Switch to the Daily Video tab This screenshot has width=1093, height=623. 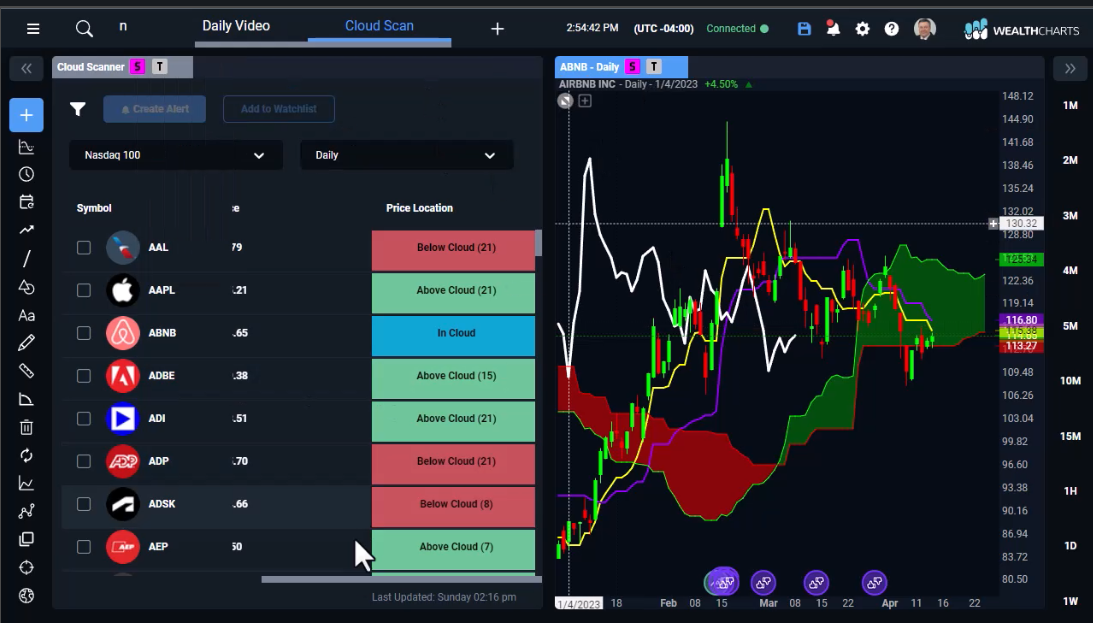point(236,26)
